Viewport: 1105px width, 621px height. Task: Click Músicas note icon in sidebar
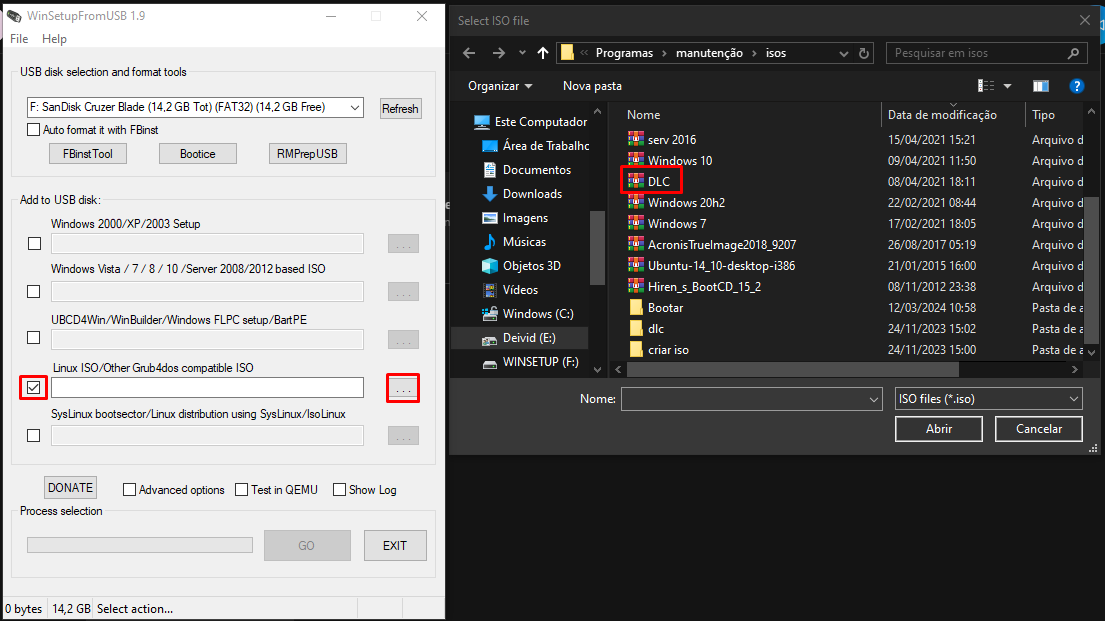coord(490,242)
